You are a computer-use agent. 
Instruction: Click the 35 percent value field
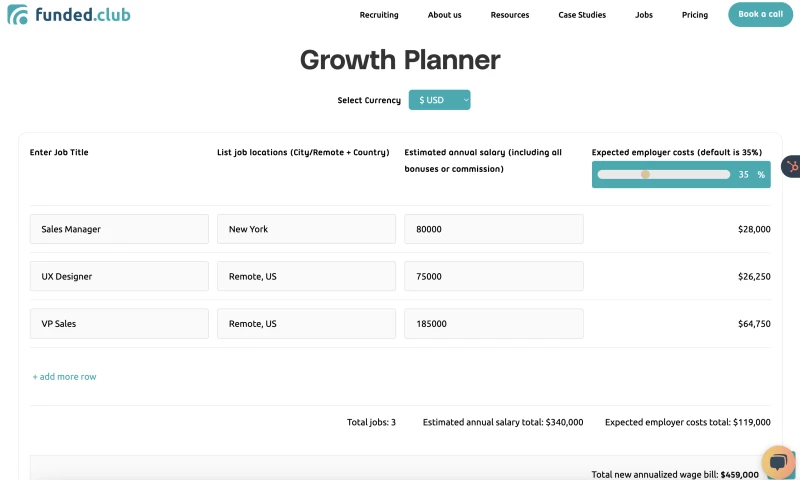click(743, 174)
